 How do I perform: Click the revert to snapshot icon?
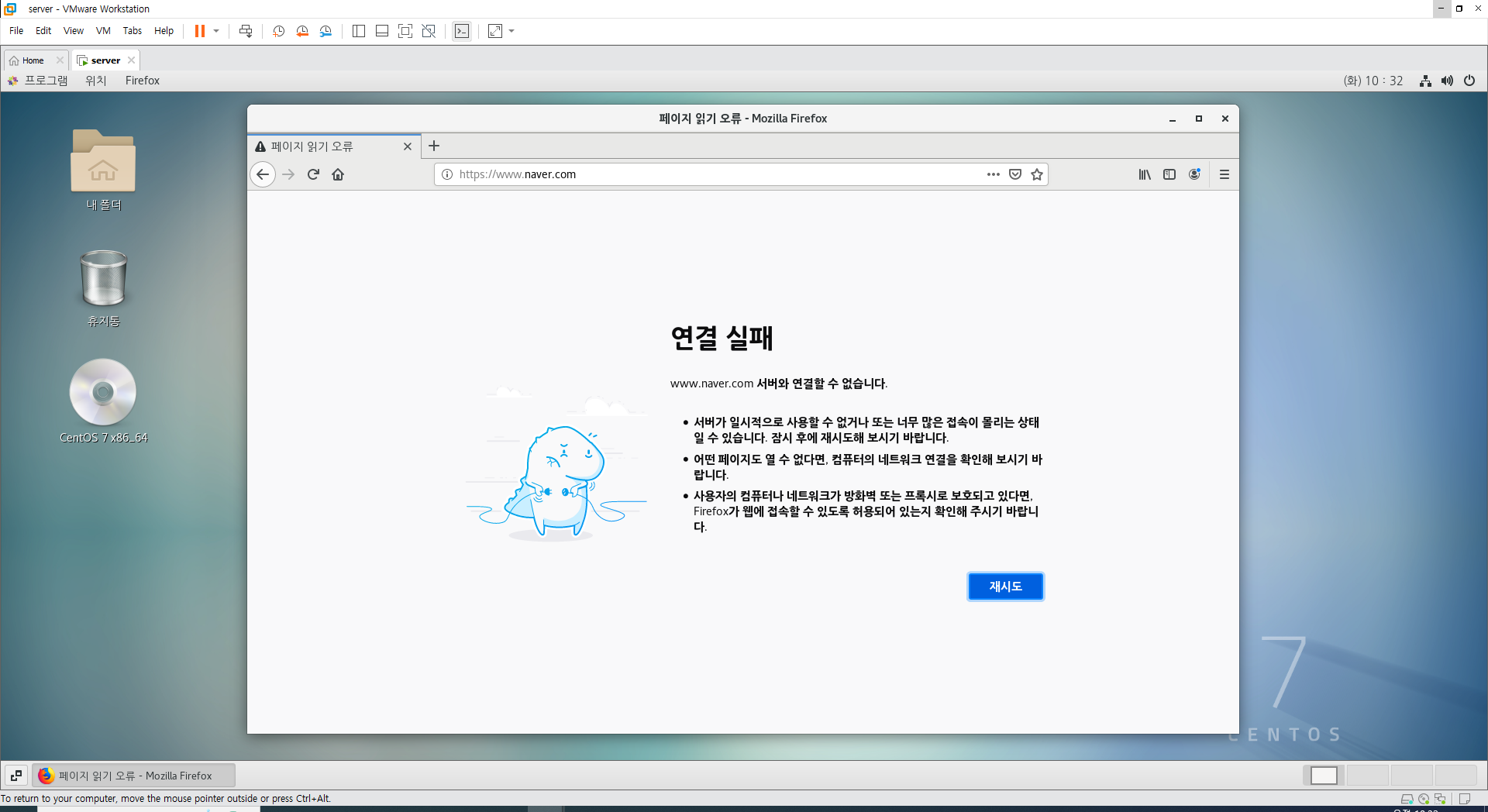(x=302, y=31)
